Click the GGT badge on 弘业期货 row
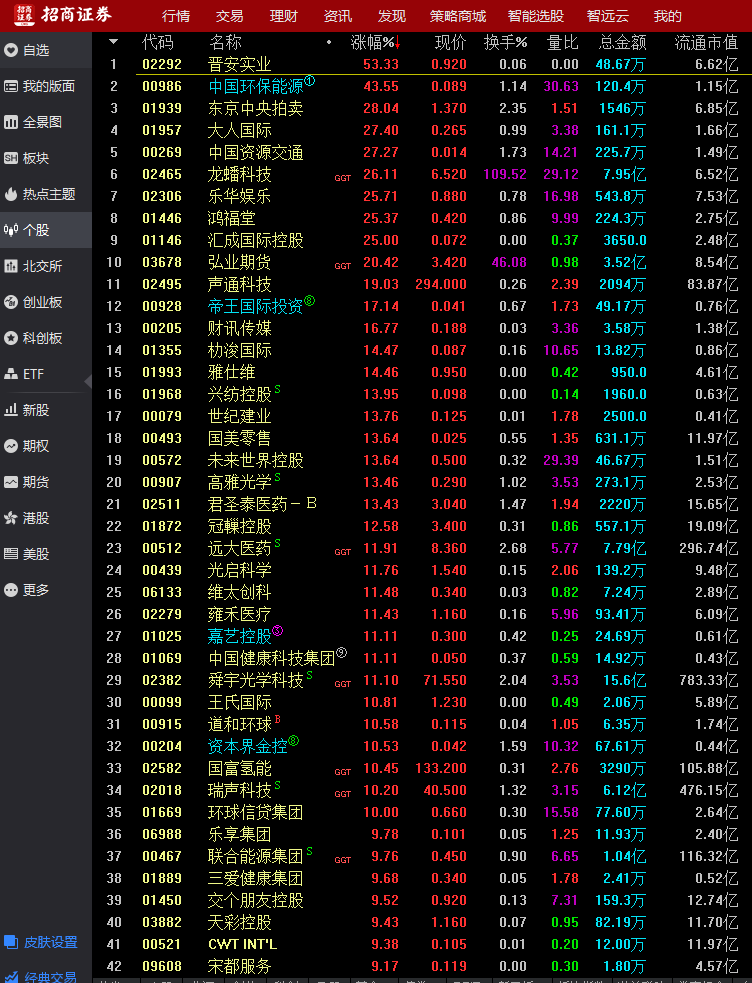 (343, 266)
